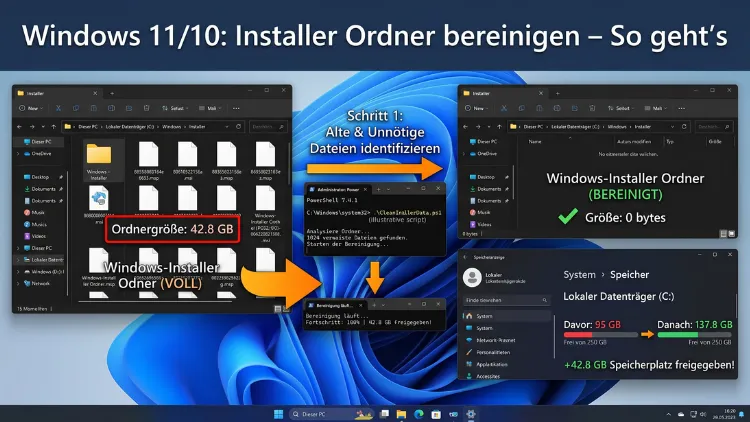The image size is (750, 422).
Task: Show hidden system tray icons chevron
Action: [668, 414]
